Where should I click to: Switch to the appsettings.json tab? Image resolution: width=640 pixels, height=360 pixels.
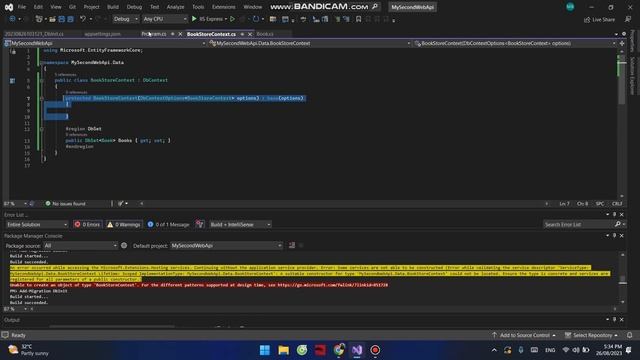102,34
